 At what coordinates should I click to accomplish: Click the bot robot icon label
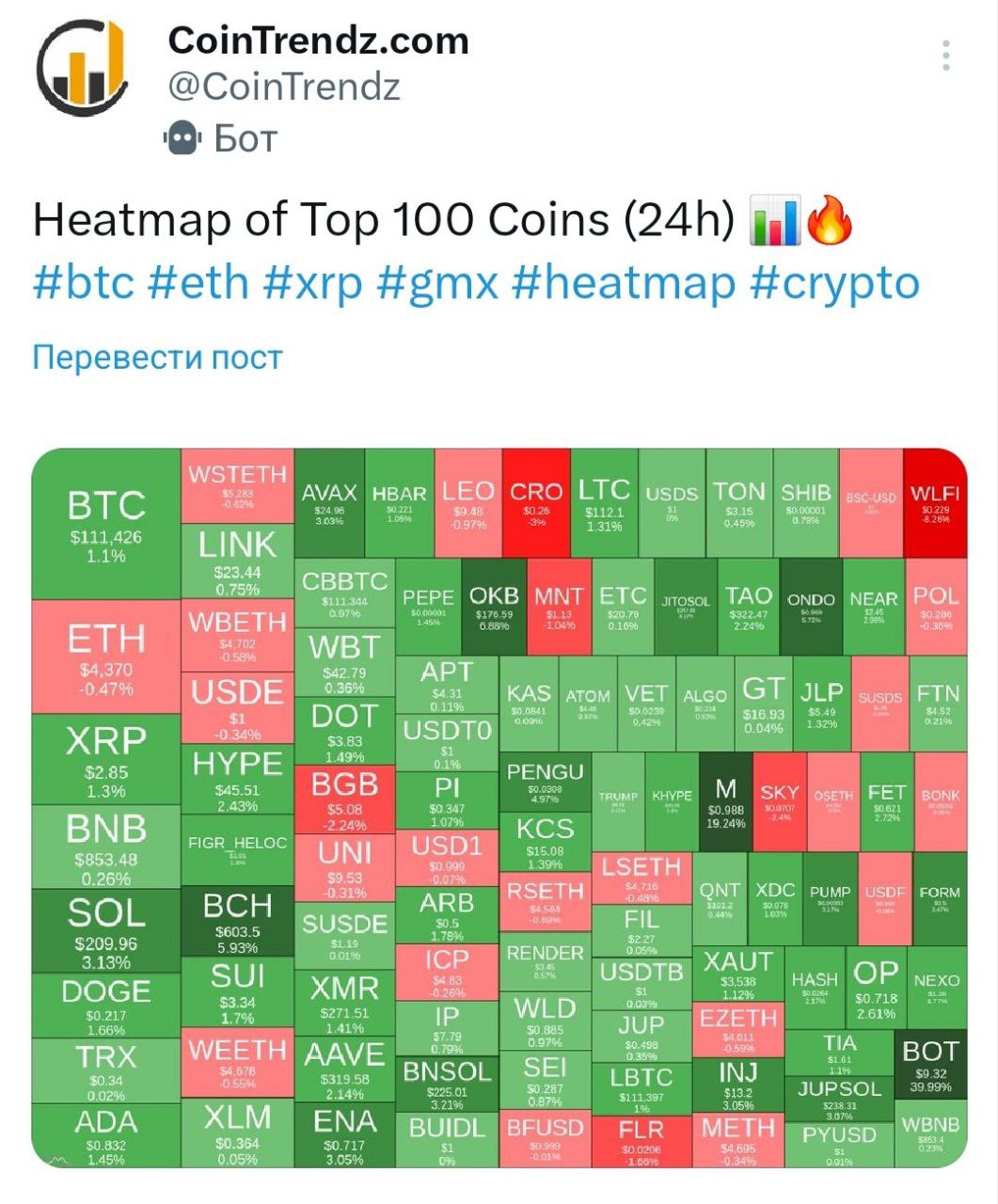(x=182, y=138)
